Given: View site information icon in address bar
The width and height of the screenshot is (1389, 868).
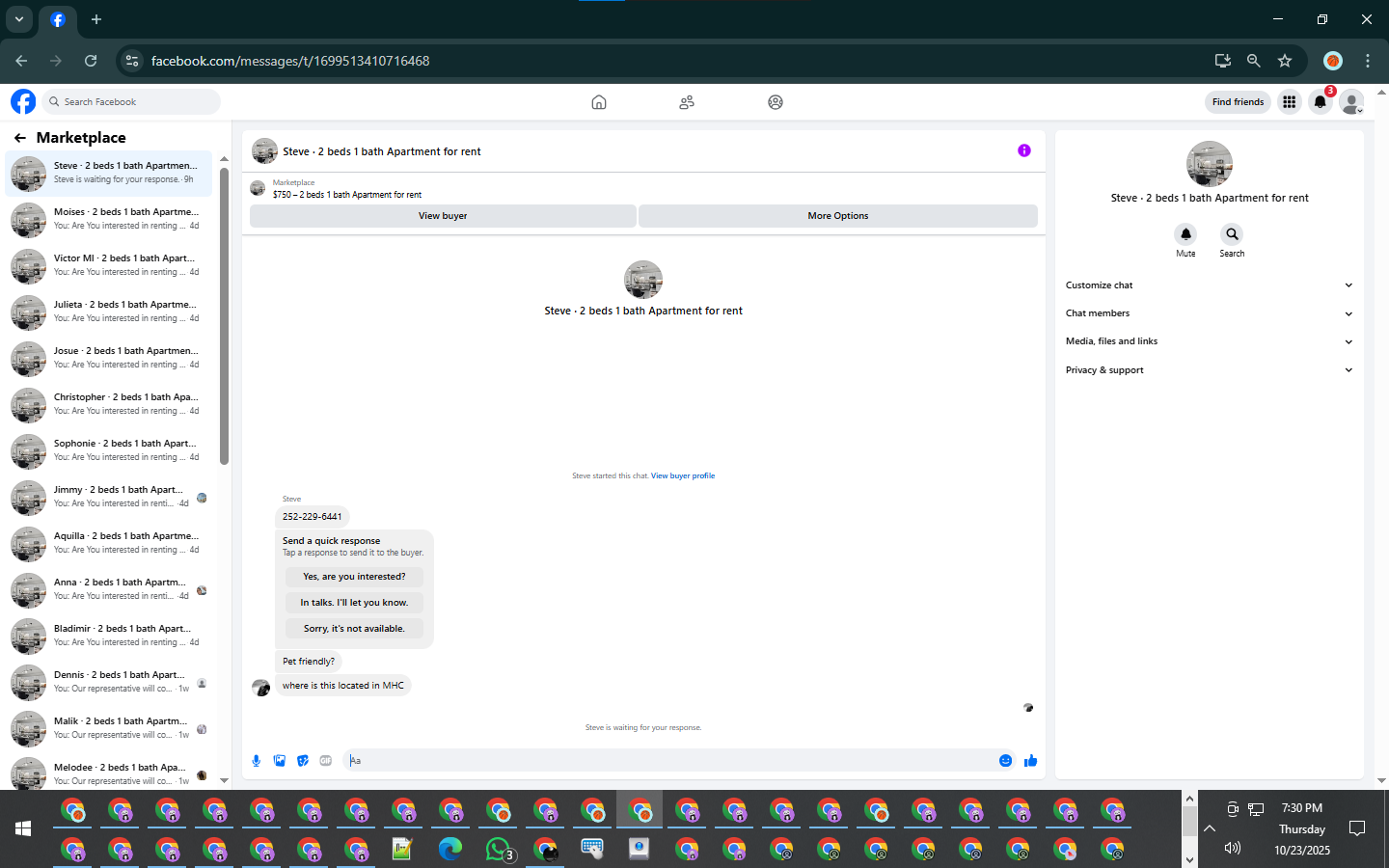Looking at the screenshot, I should [x=132, y=61].
